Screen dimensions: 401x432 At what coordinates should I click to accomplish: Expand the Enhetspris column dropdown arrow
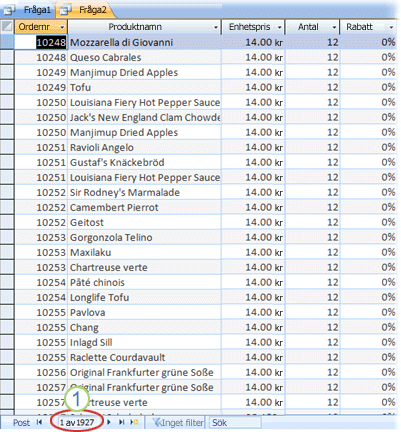(x=280, y=27)
